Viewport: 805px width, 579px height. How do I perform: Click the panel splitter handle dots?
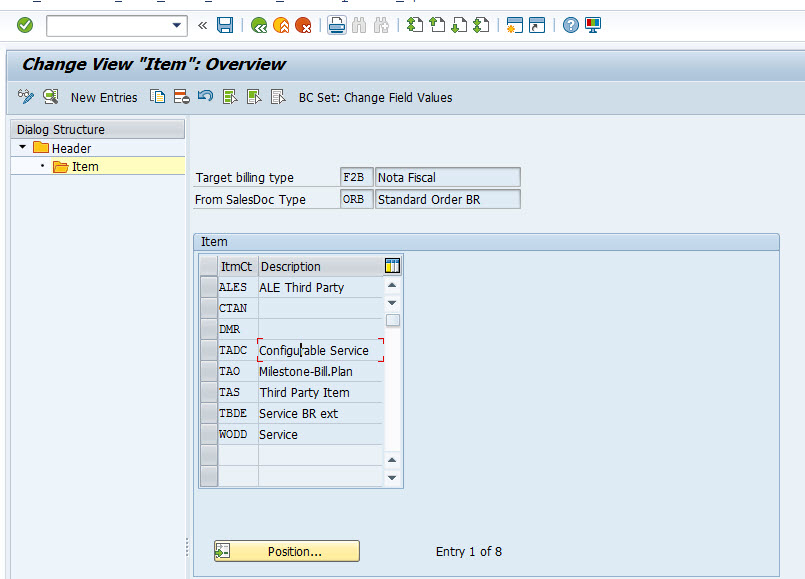(187, 547)
